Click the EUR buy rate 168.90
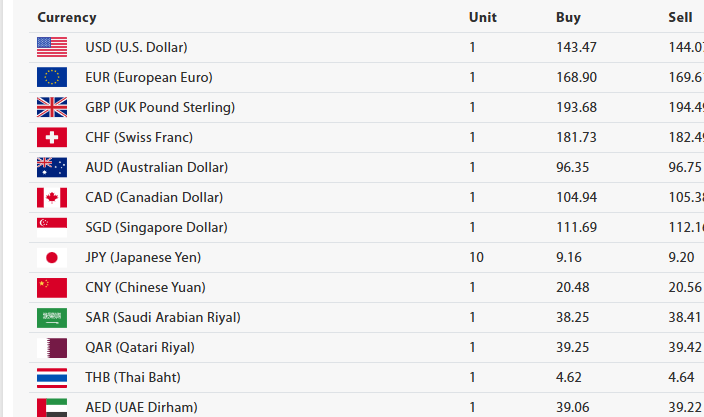 pyautogui.click(x=576, y=77)
